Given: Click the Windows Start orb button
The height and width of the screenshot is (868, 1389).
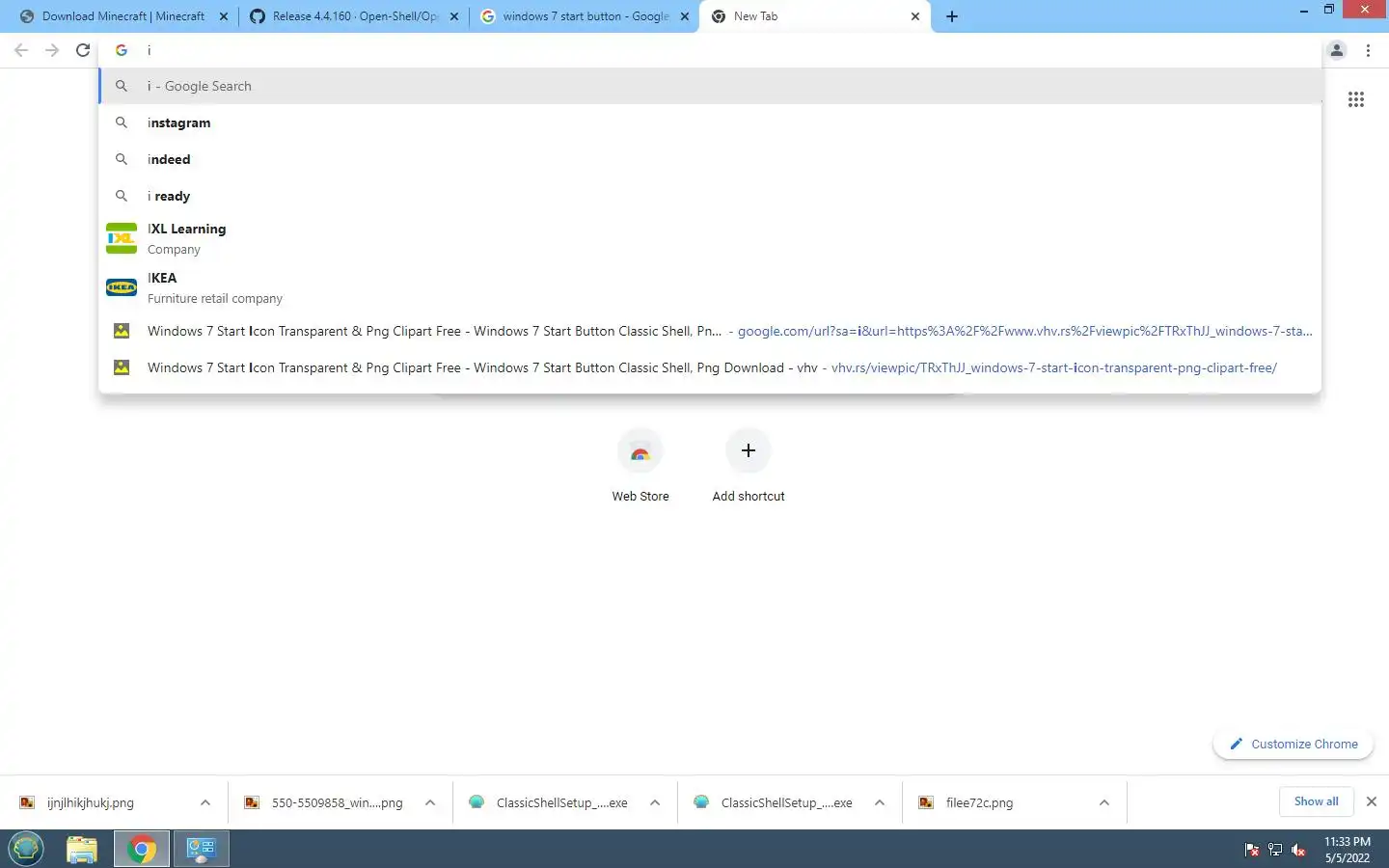Looking at the screenshot, I should (26, 849).
